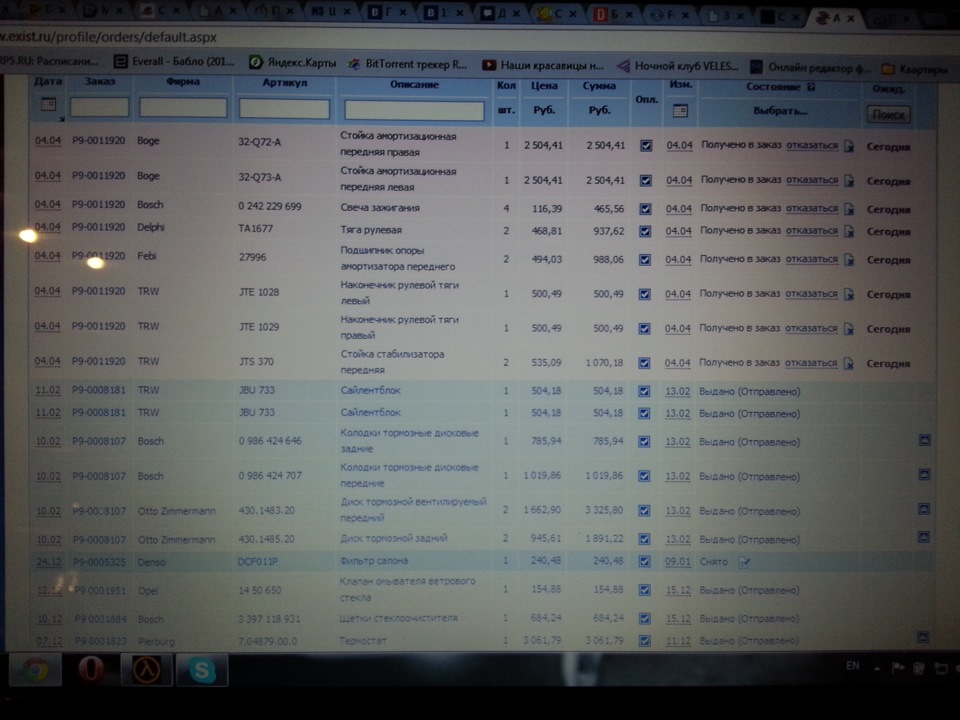Viewport: 960px width, 720px height.
Task: Toggle the paid checkbox in the Febi 27996 row
Action: [645, 260]
